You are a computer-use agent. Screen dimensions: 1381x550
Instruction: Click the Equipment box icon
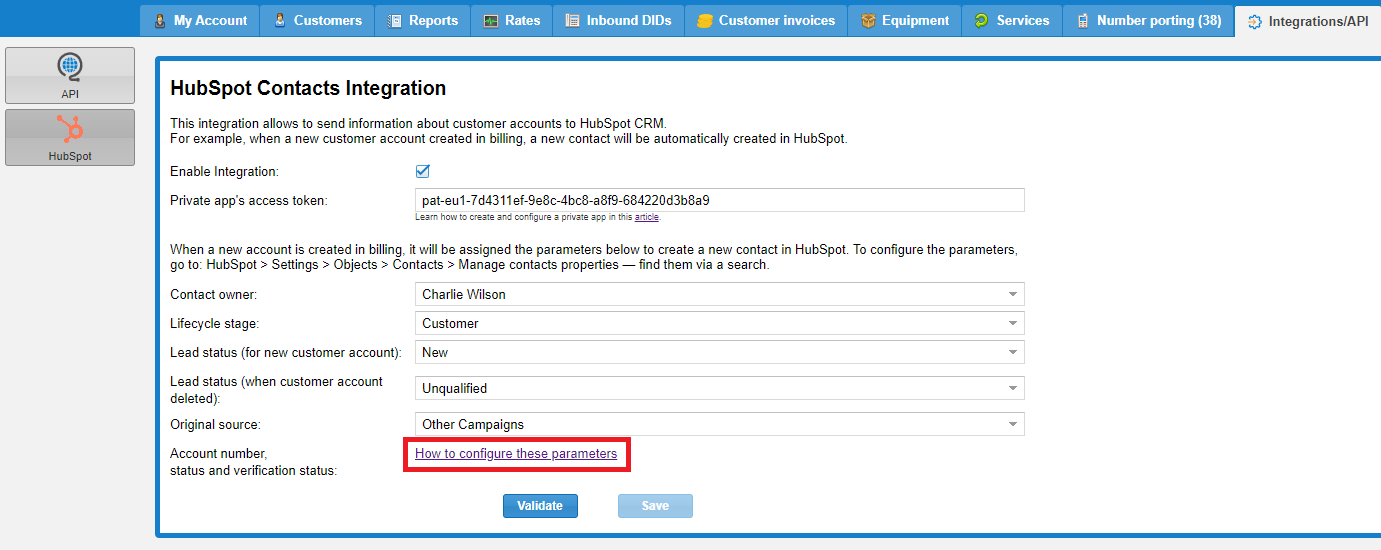click(x=868, y=20)
